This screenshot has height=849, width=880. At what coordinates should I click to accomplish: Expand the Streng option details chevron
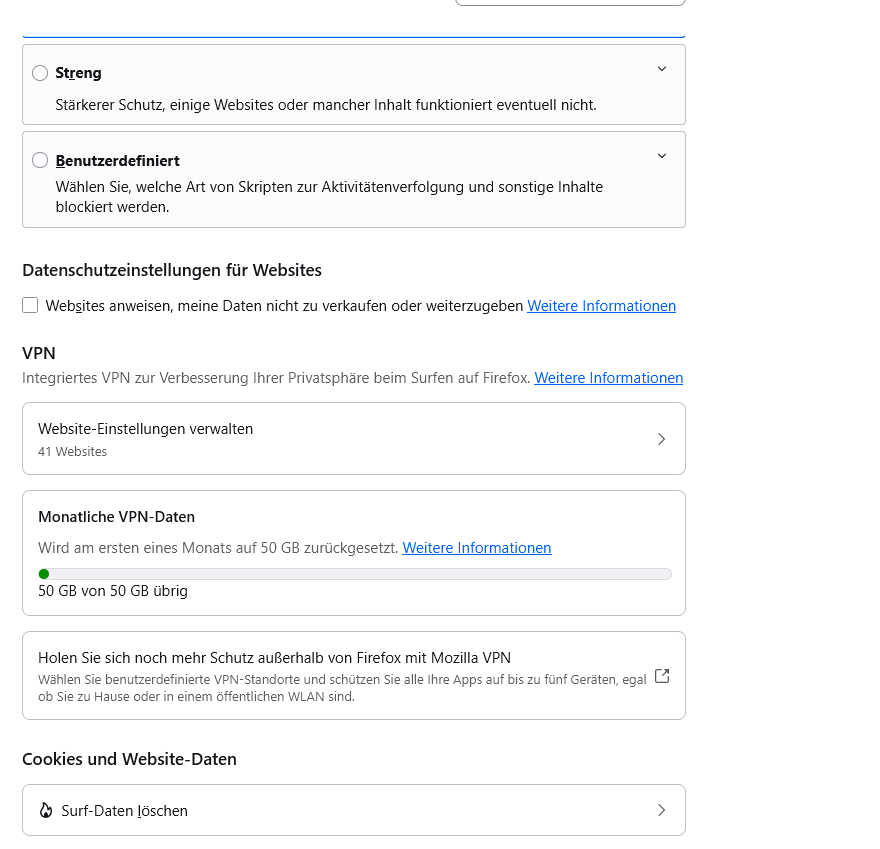pos(661,69)
